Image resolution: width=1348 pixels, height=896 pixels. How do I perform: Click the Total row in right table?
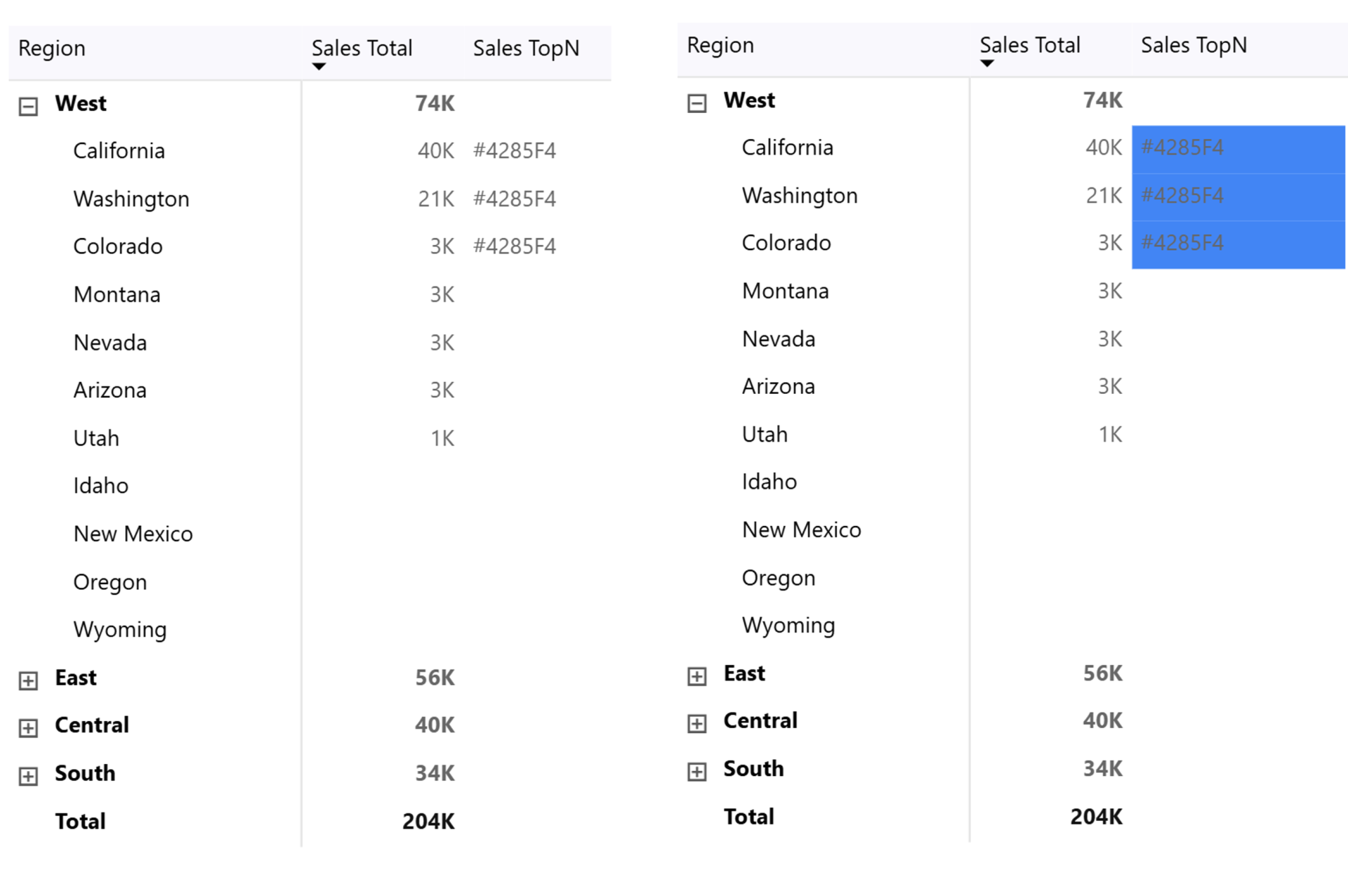[x=749, y=817]
